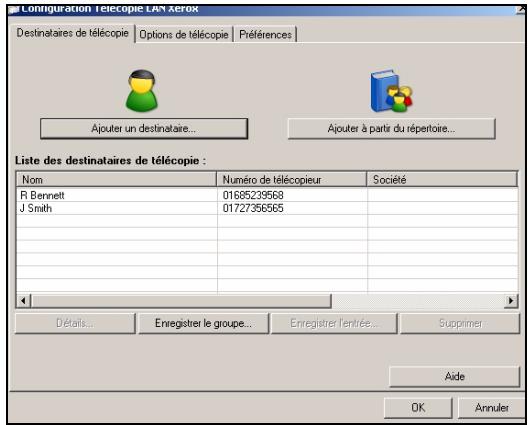Open help with the Aide button

(454, 376)
